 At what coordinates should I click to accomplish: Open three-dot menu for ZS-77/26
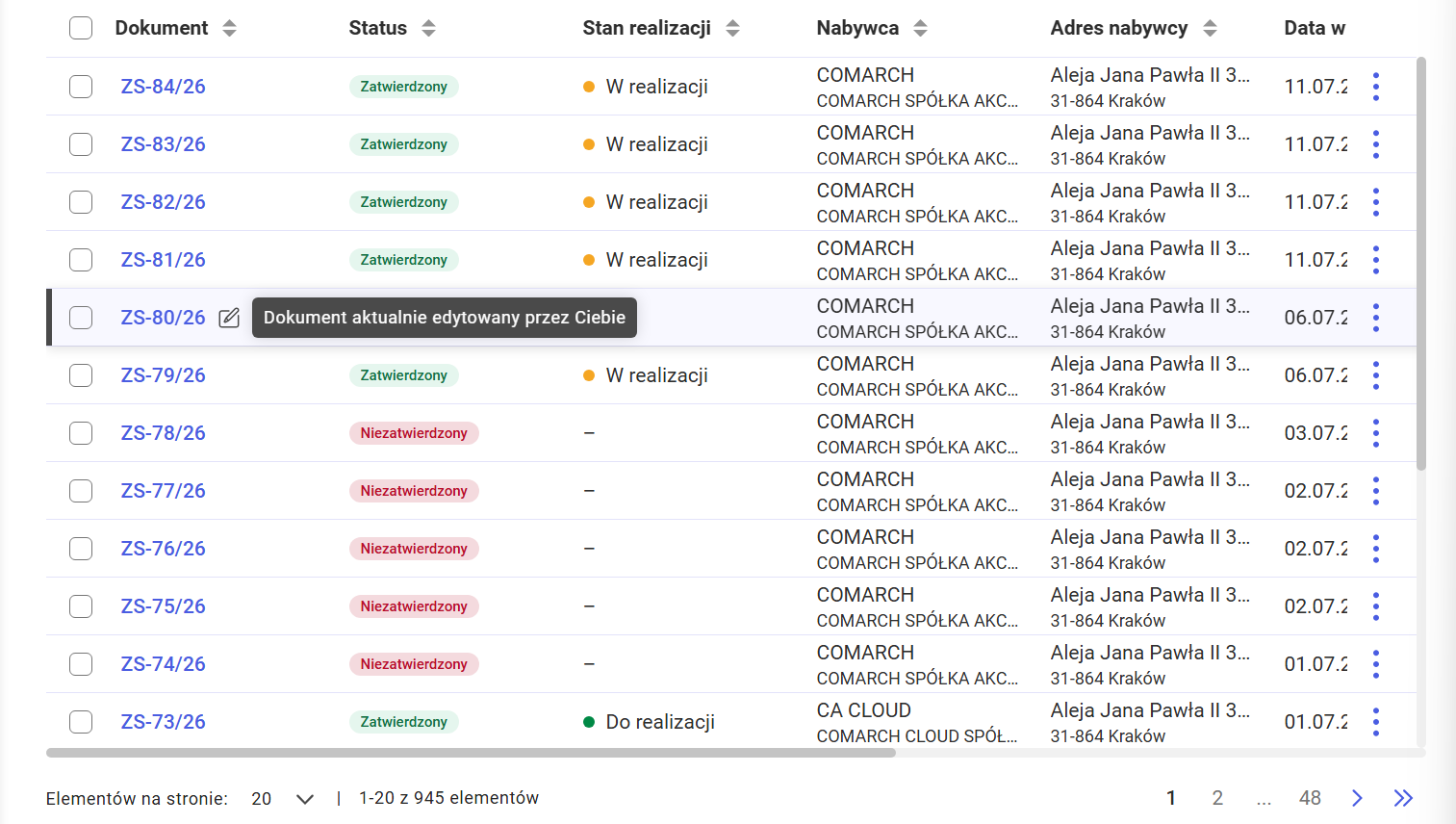tap(1376, 491)
